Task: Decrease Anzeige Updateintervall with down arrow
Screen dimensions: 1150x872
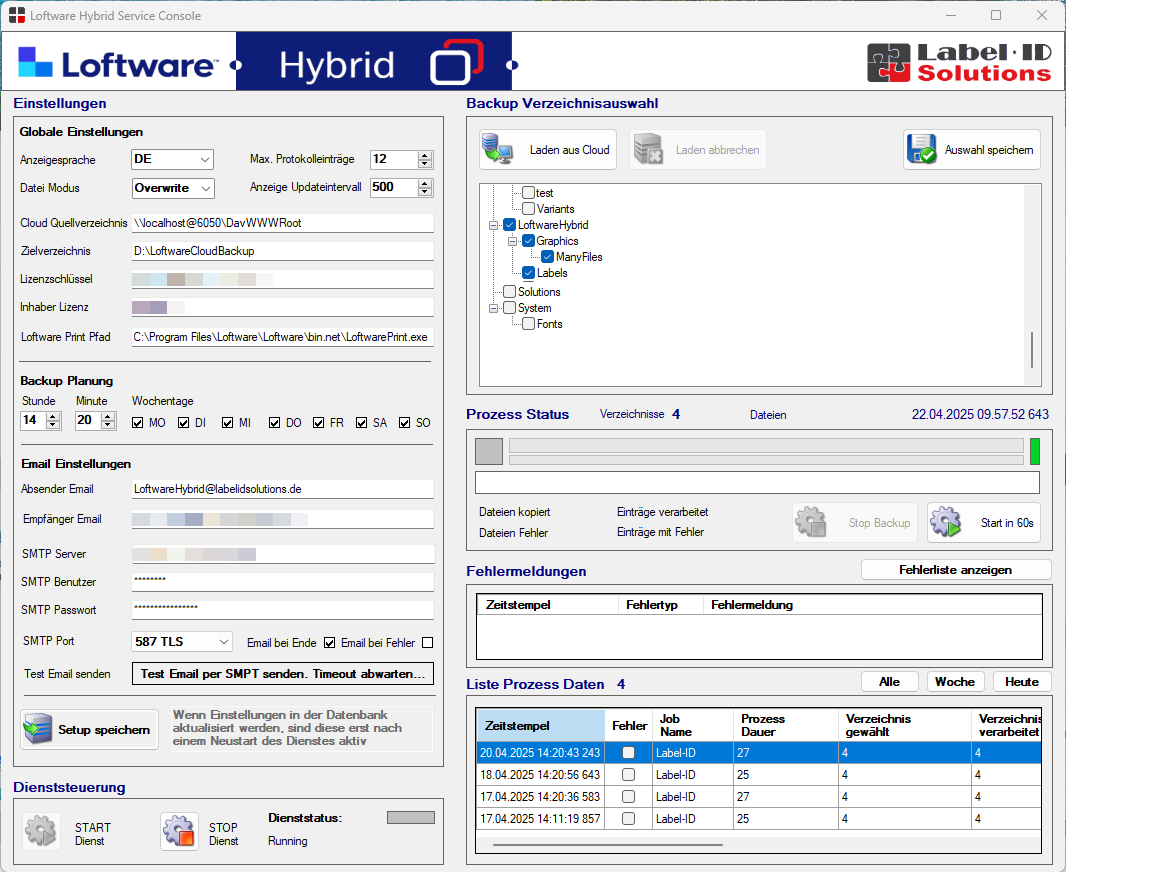Action: [x=425, y=191]
